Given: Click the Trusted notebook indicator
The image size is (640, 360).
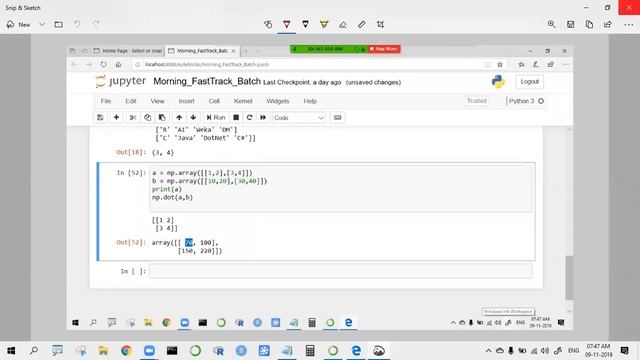Looking at the screenshot, I should (477, 101).
